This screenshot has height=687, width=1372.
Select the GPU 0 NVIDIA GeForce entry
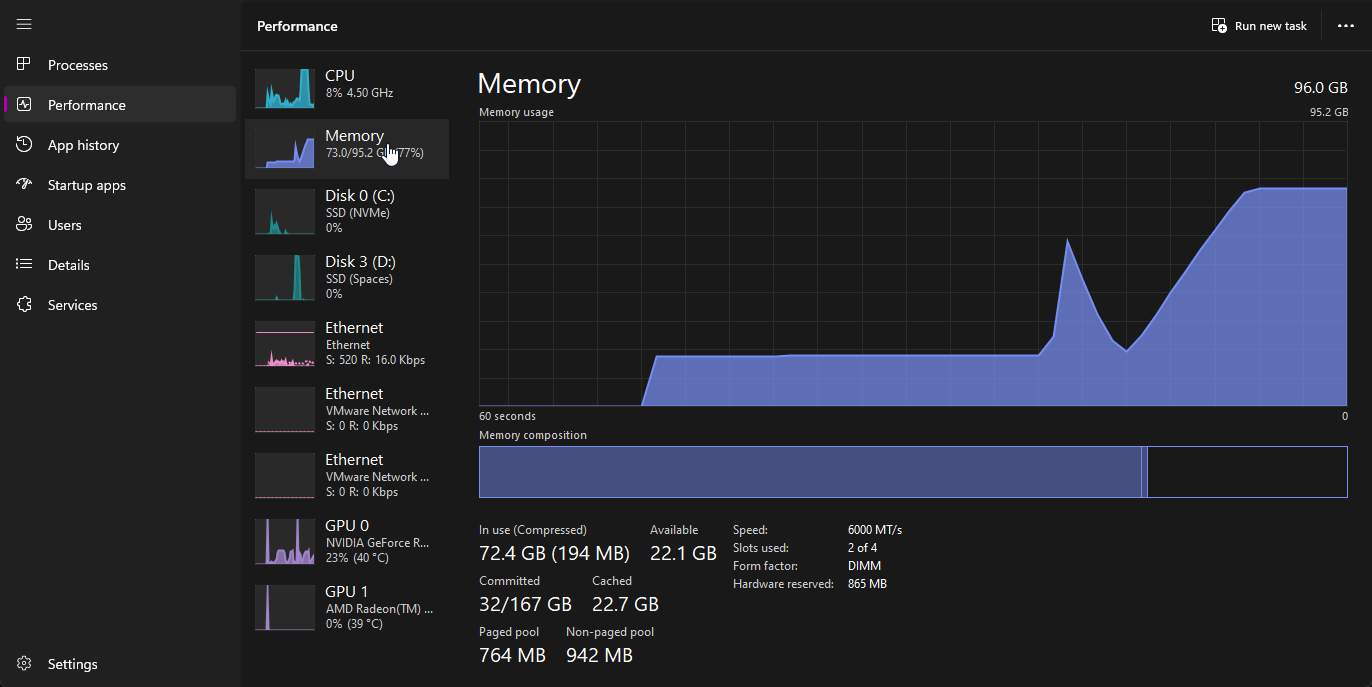click(x=347, y=542)
